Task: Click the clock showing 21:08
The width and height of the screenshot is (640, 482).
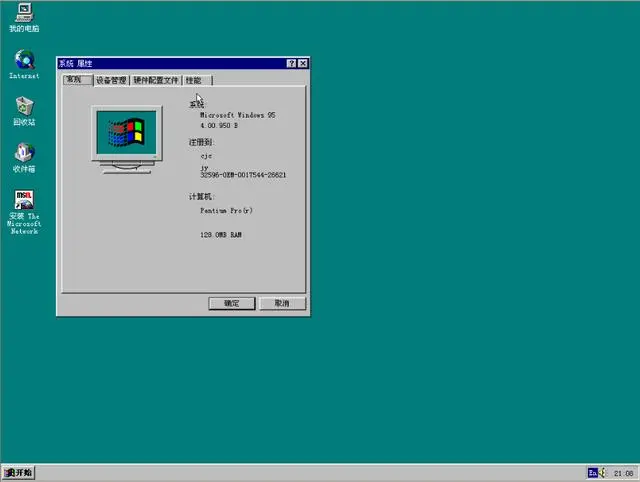Action: 623,473
